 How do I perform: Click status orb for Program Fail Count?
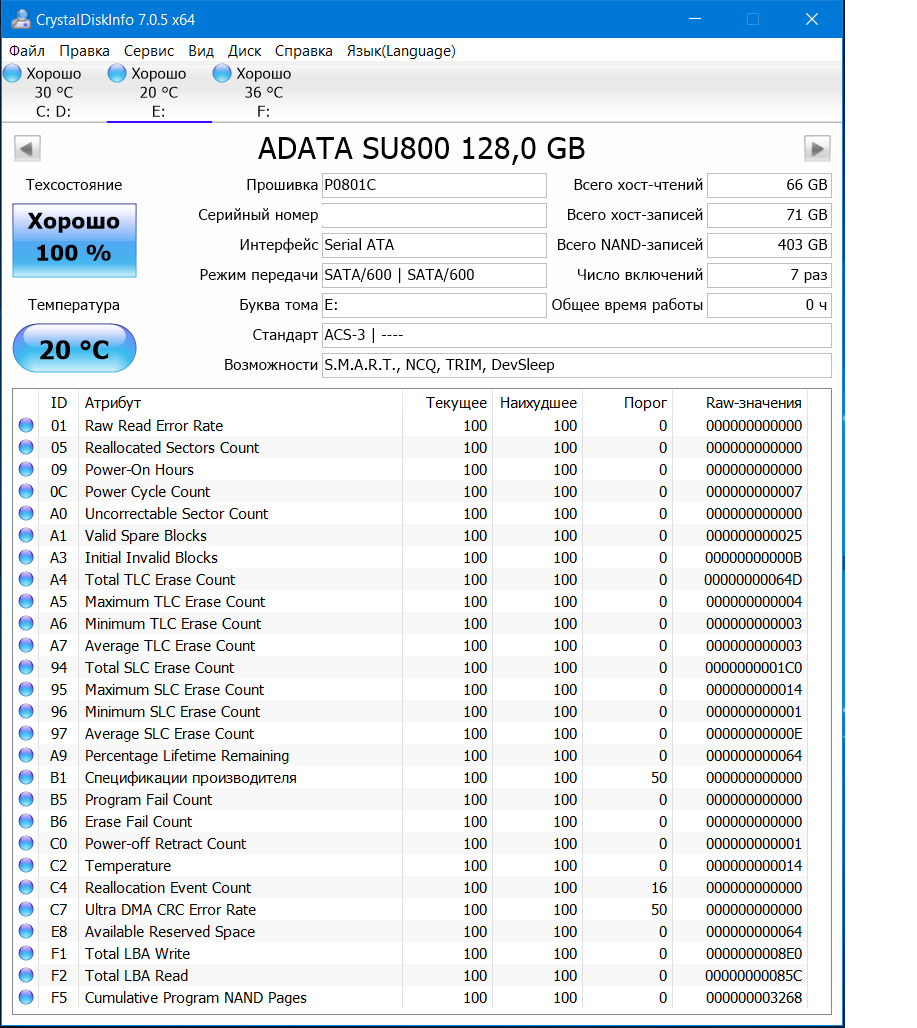pos(26,799)
